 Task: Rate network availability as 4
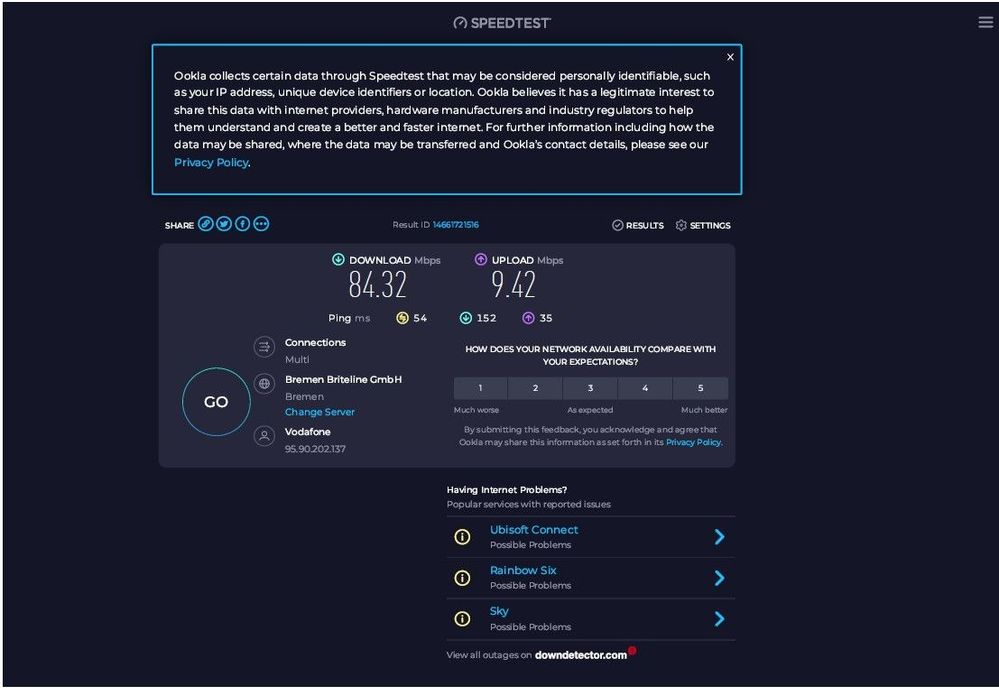pos(645,388)
